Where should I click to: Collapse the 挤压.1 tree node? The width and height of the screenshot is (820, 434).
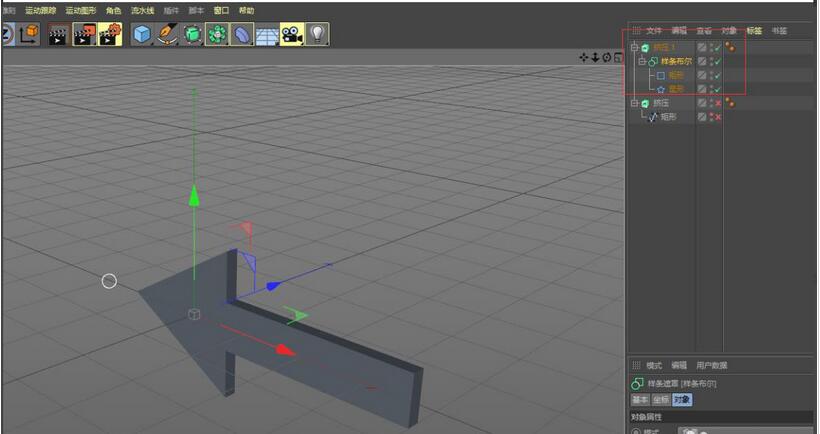pos(633,47)
